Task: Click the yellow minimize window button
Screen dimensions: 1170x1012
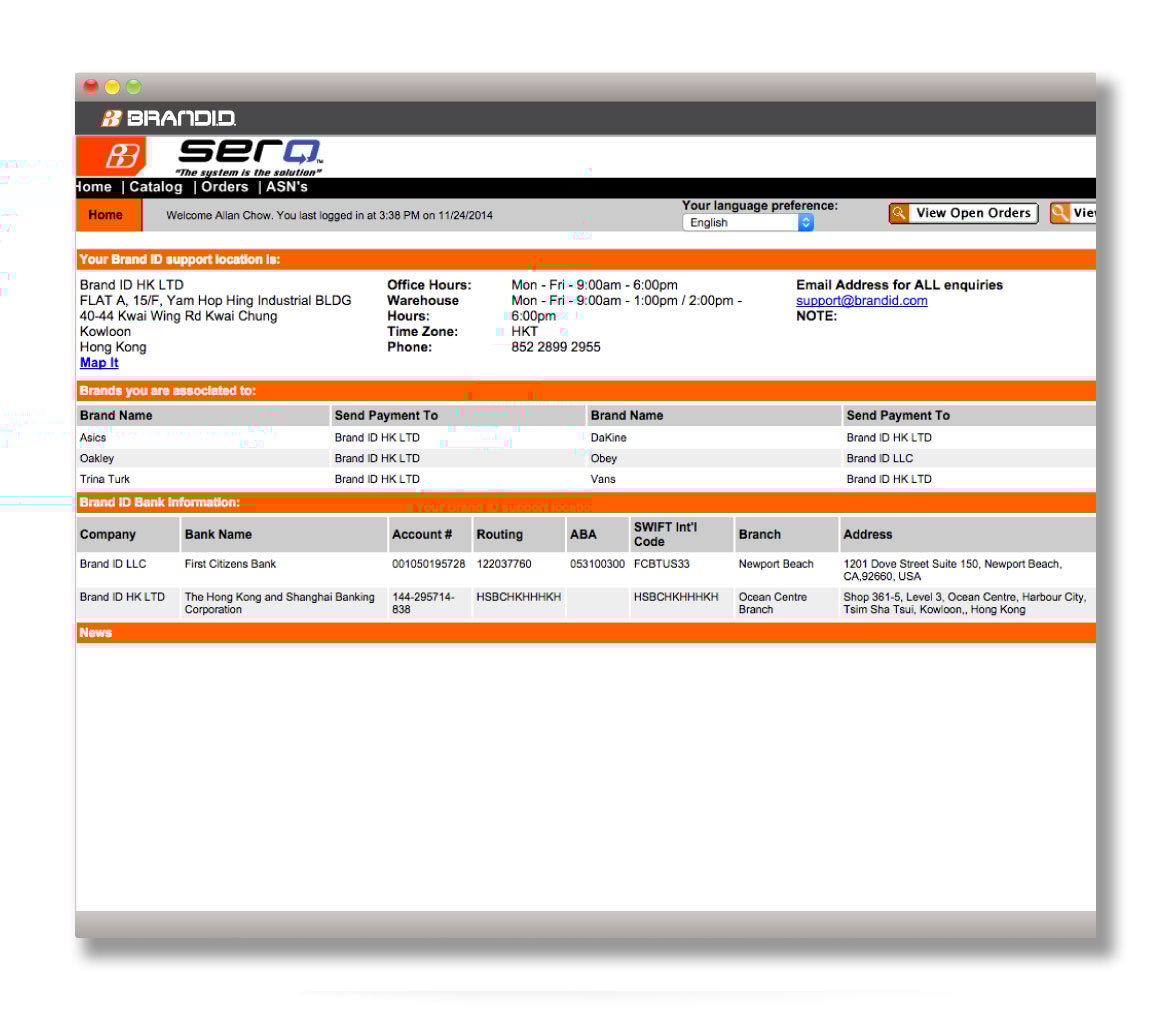Action: pos(112,87)
